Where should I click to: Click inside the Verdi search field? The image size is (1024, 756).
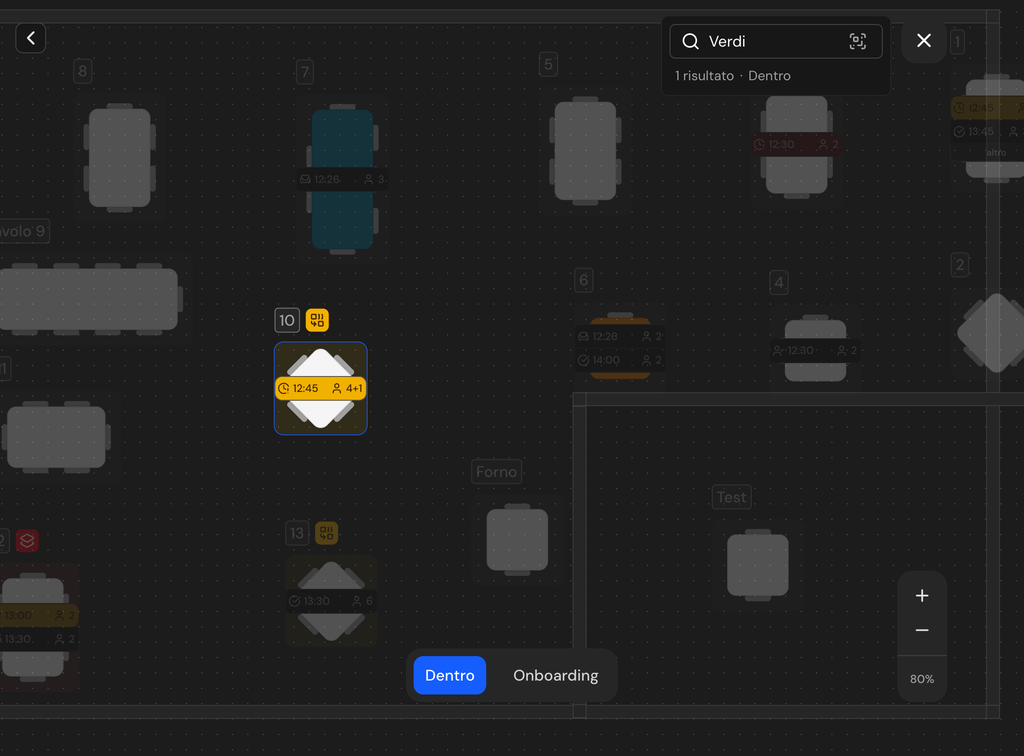[x=775, y=42]
